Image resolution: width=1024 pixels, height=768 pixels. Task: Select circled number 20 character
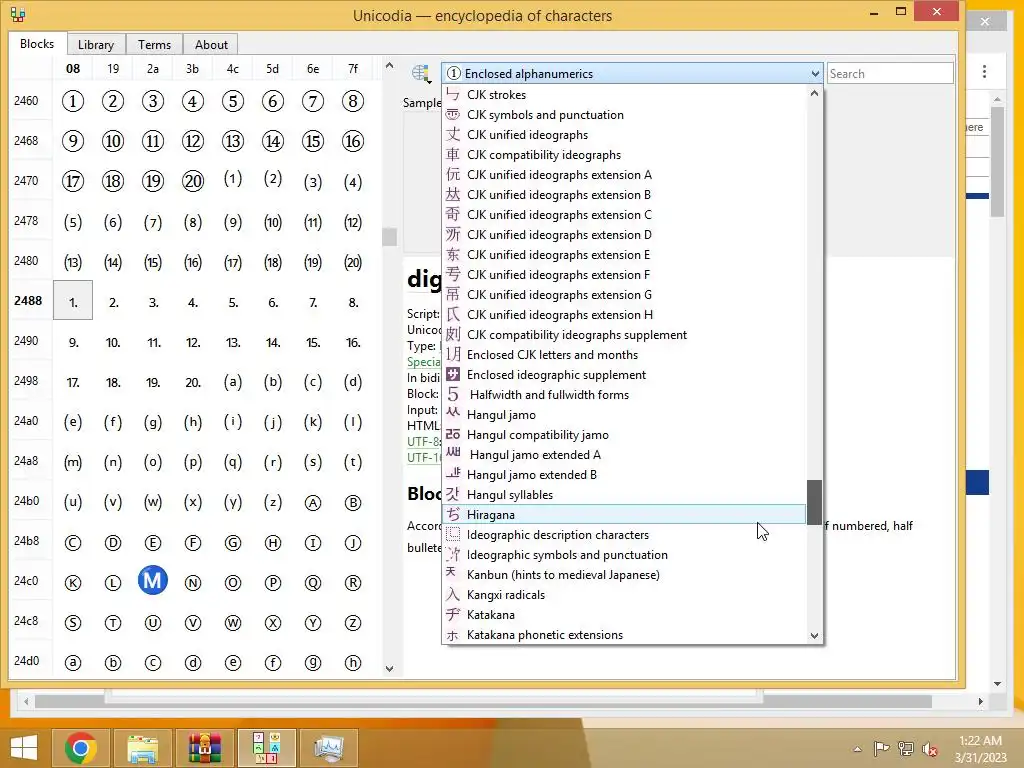(x=193, y=181)
